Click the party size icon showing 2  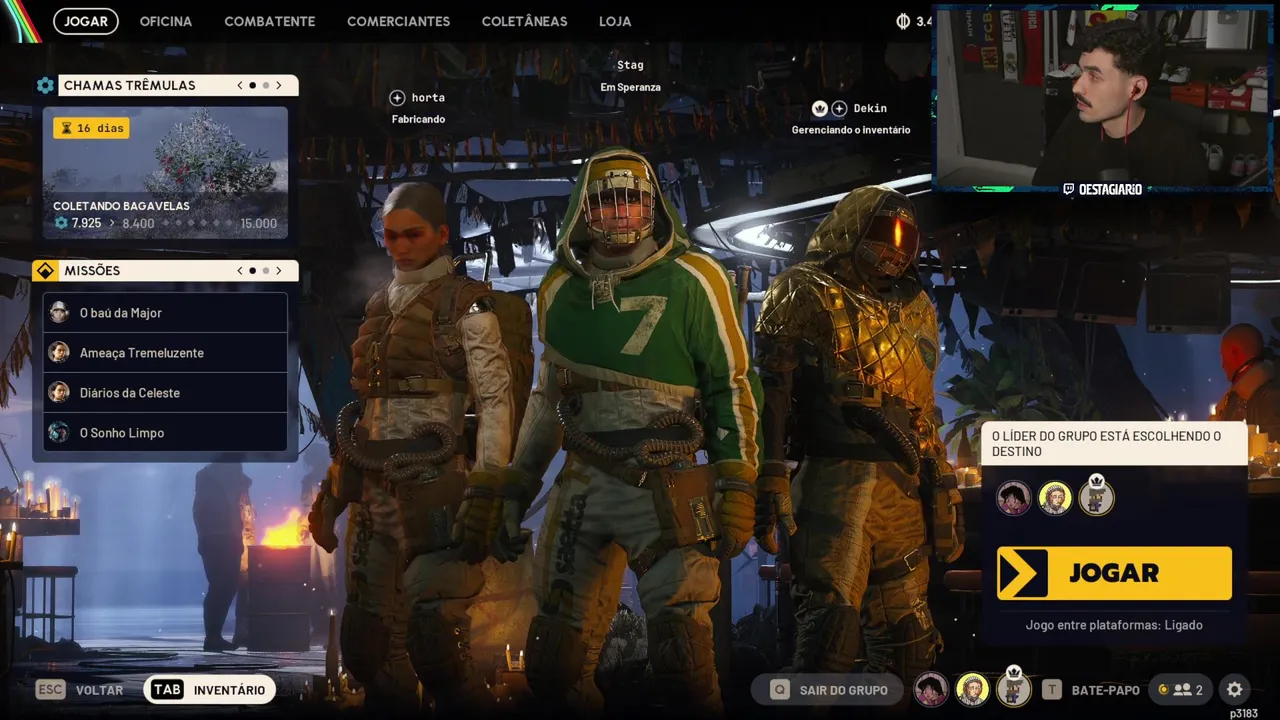(1181, 689)
